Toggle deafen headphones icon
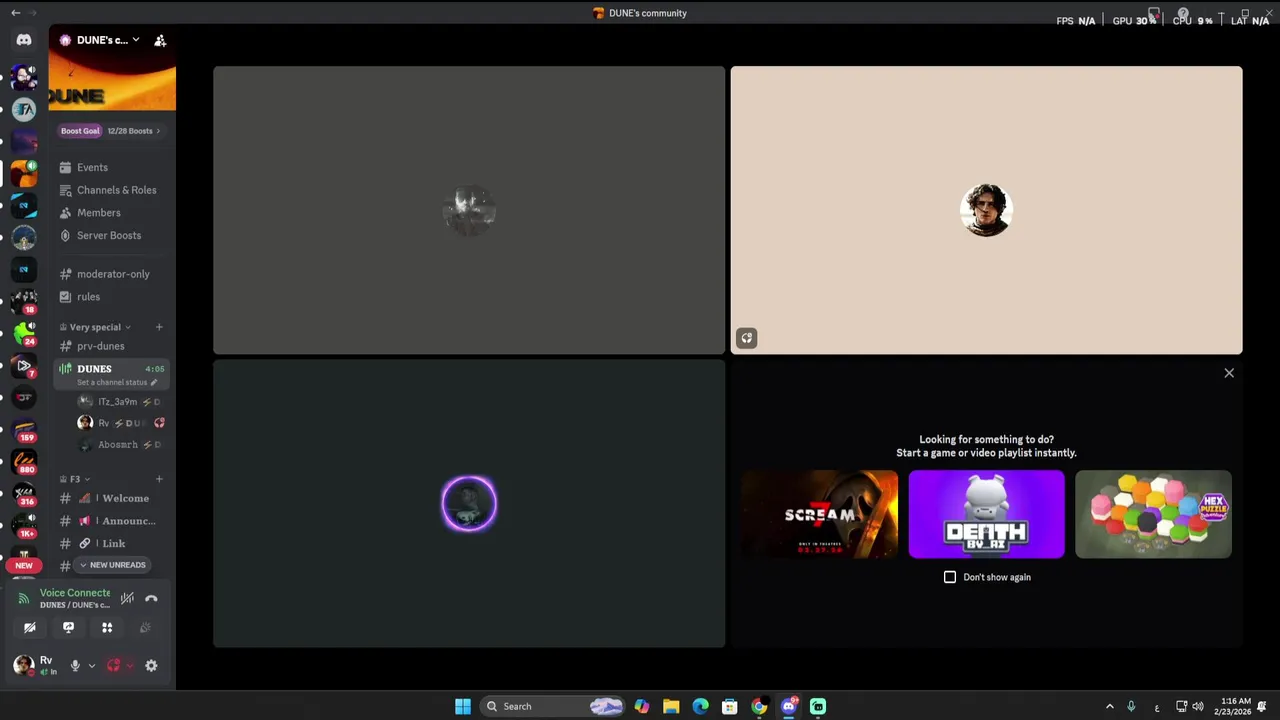 click(113, 666)
